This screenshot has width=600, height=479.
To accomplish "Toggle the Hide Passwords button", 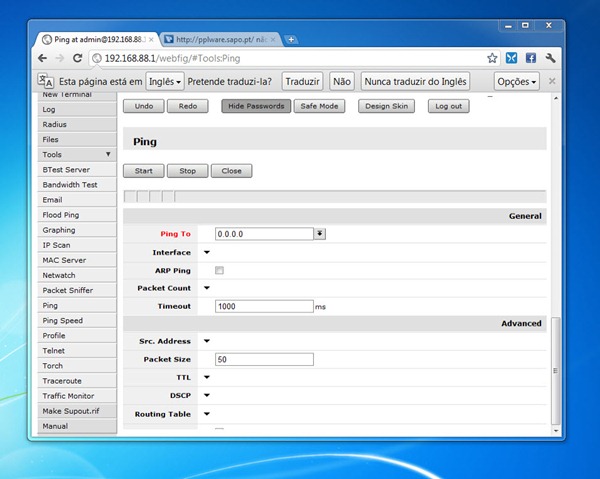I will (256, 106).
